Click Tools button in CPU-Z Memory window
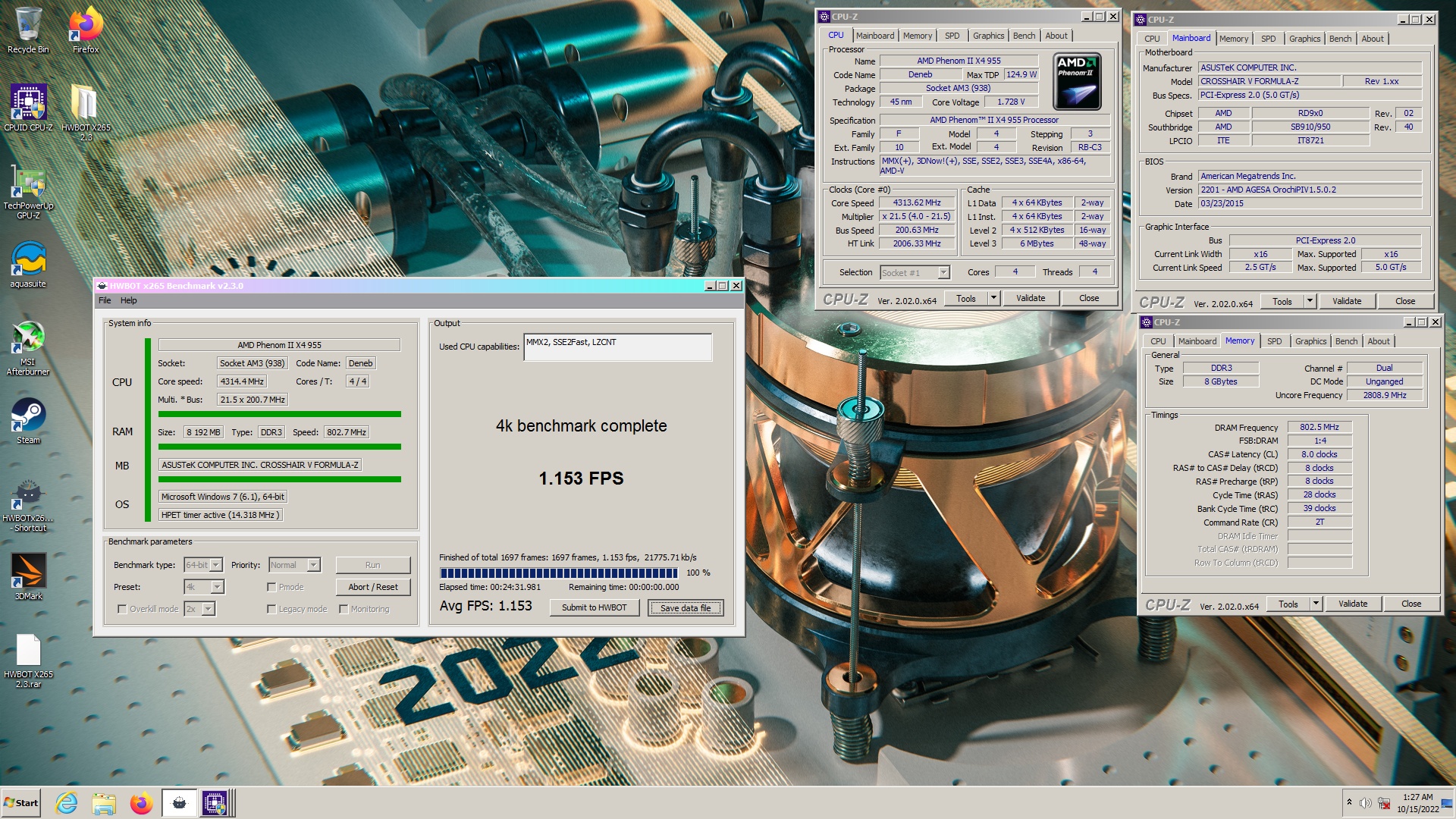 click(x=1288, y=604)
